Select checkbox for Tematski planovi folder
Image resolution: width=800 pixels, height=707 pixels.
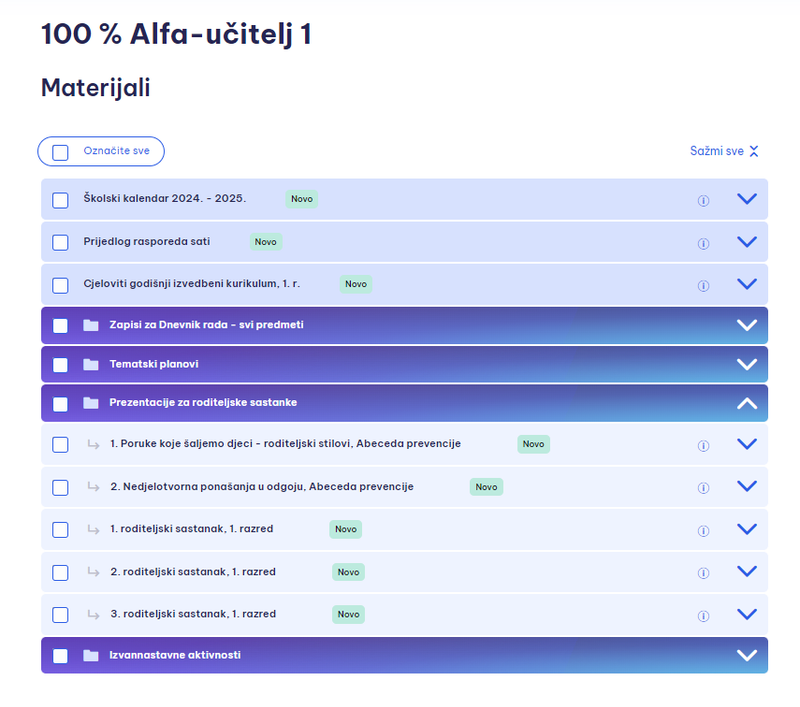pos(60,365)
